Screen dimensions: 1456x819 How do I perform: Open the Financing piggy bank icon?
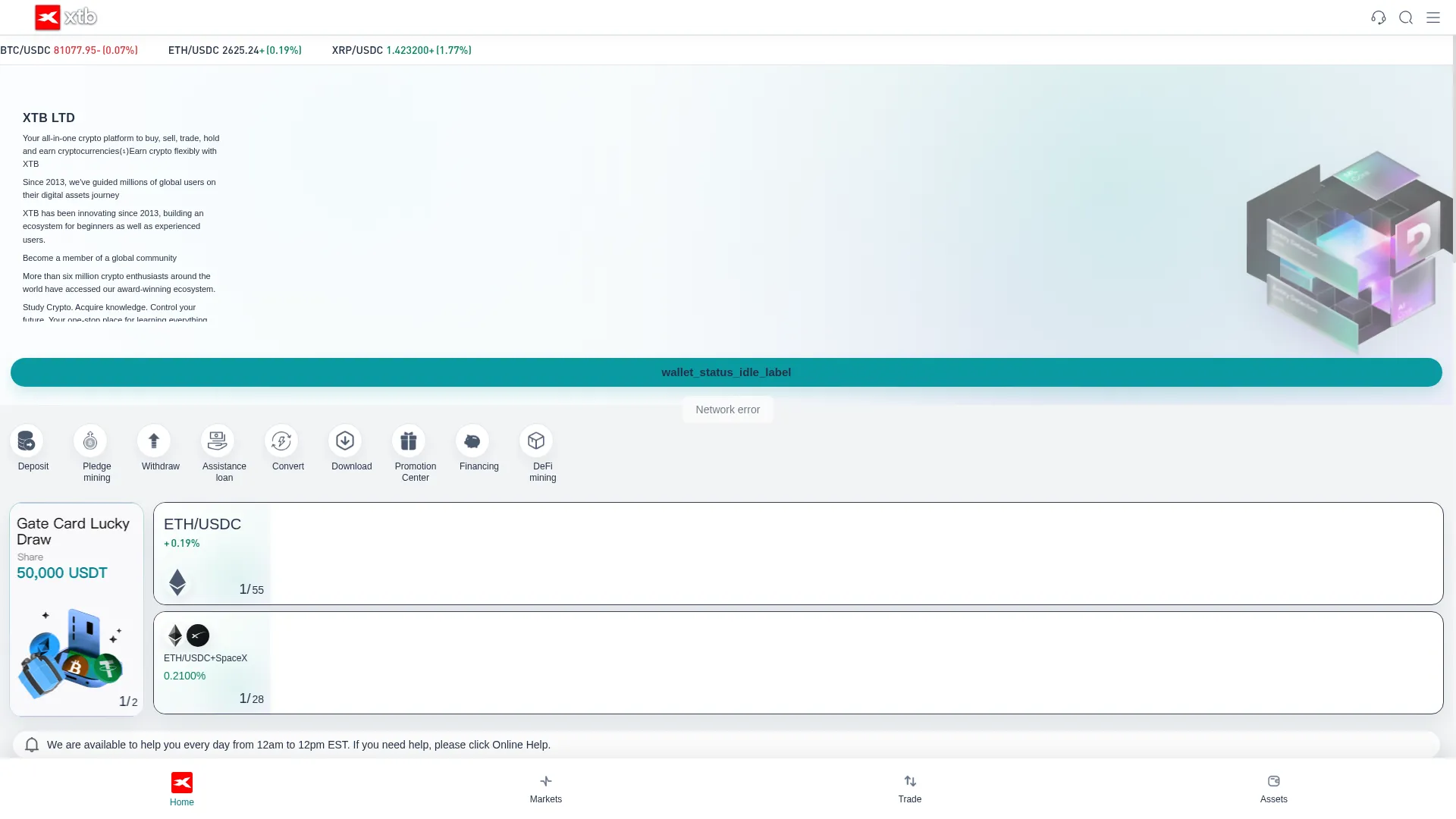pyautogui.click(x=472, y=441)
